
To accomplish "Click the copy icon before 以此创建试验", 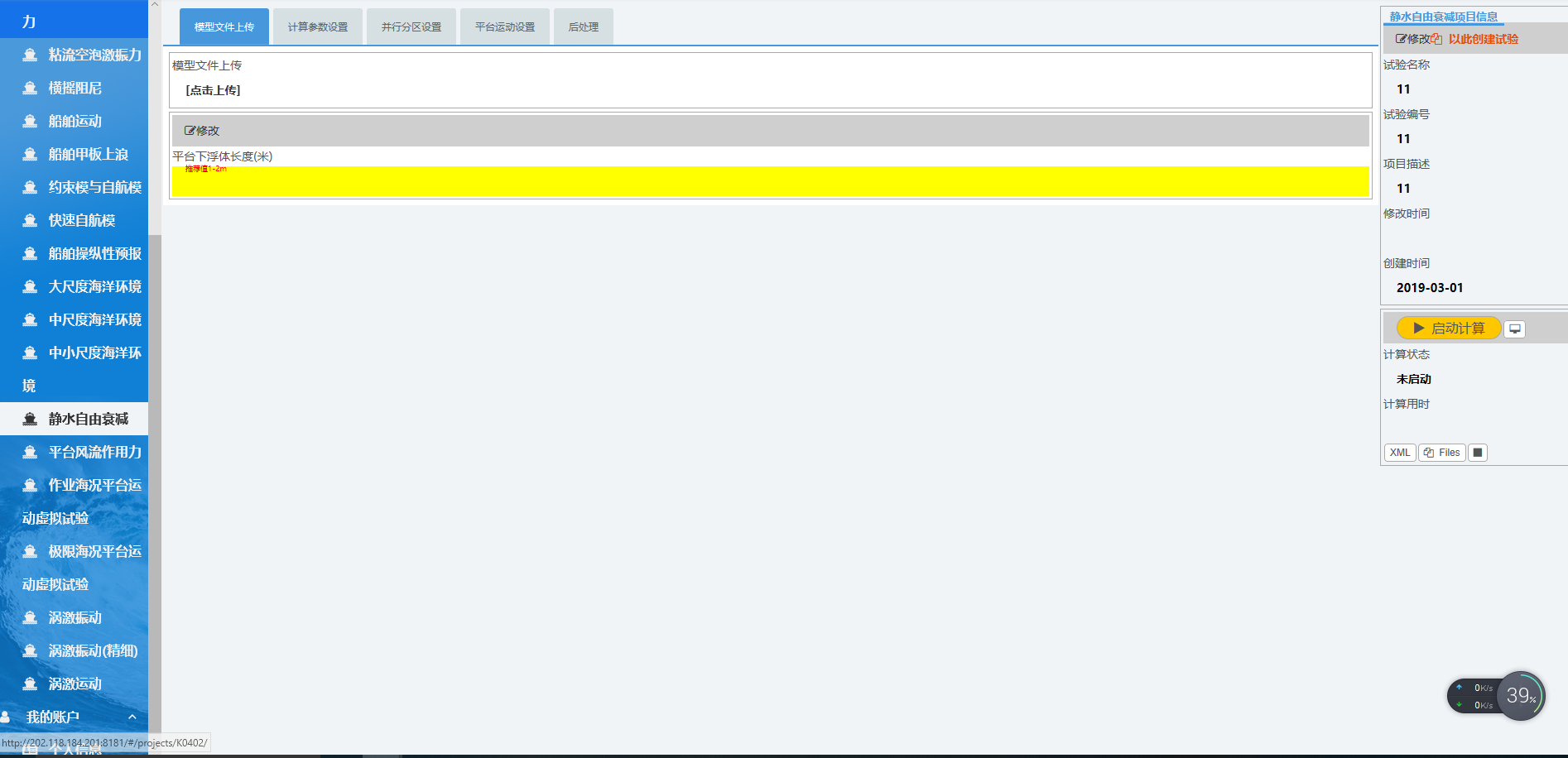I will 1436,39.
